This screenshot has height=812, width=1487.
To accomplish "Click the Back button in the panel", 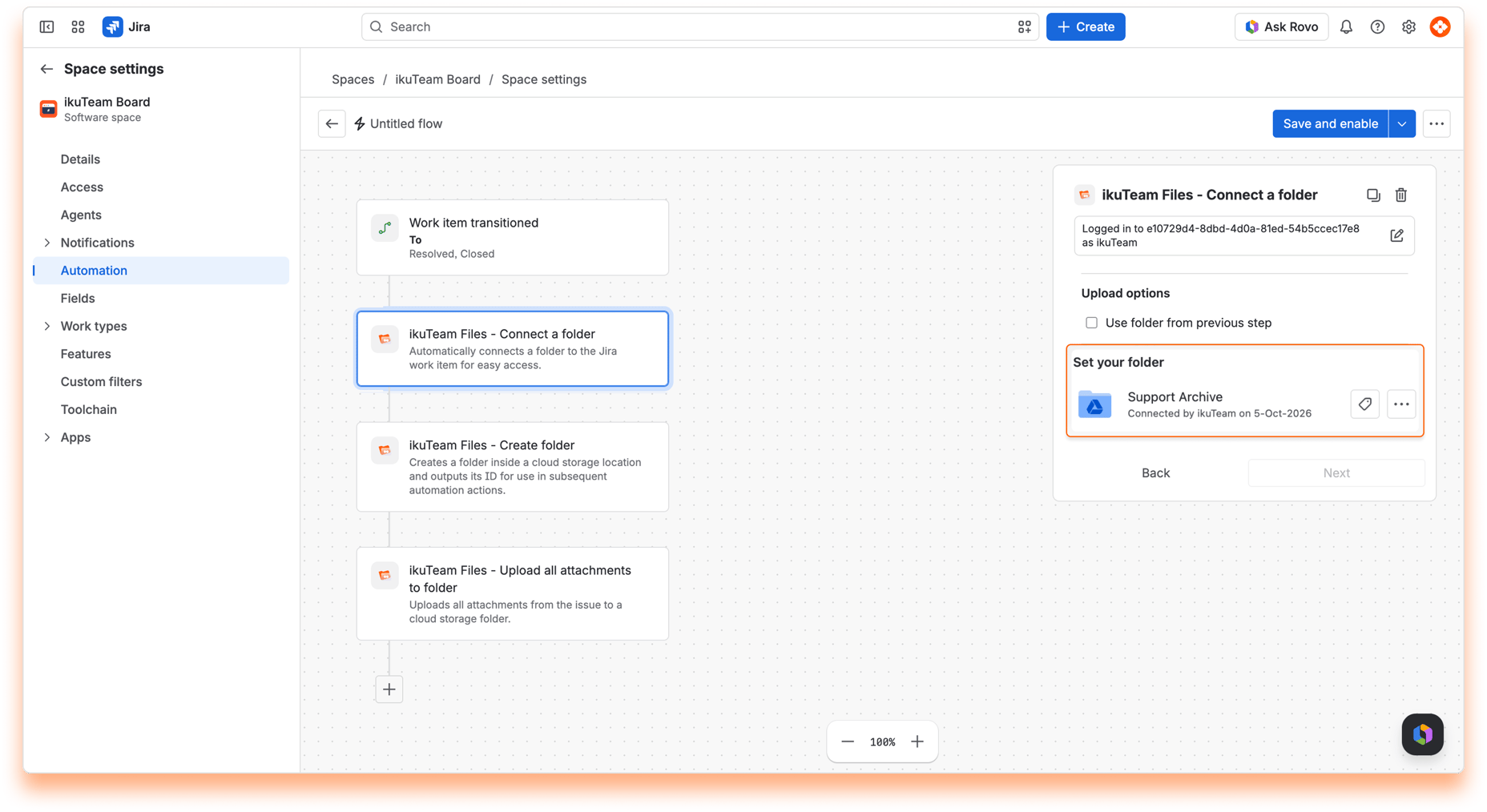I will pos(1155,472).
